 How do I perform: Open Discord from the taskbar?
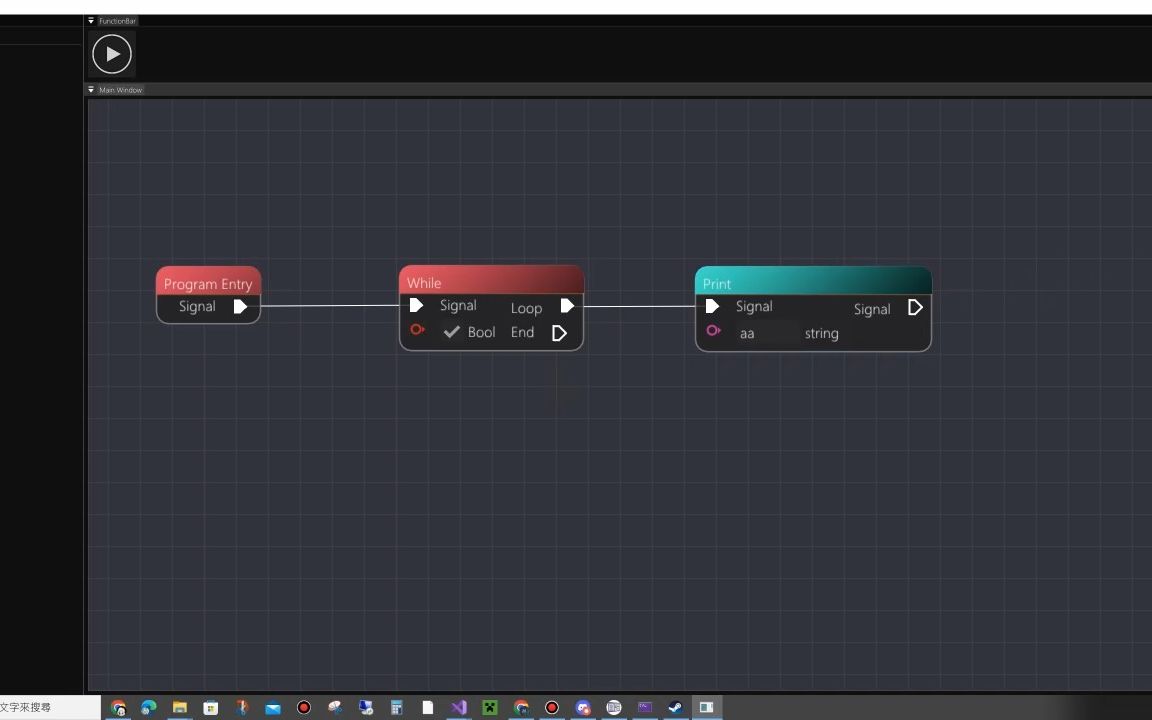click(583, 708)
